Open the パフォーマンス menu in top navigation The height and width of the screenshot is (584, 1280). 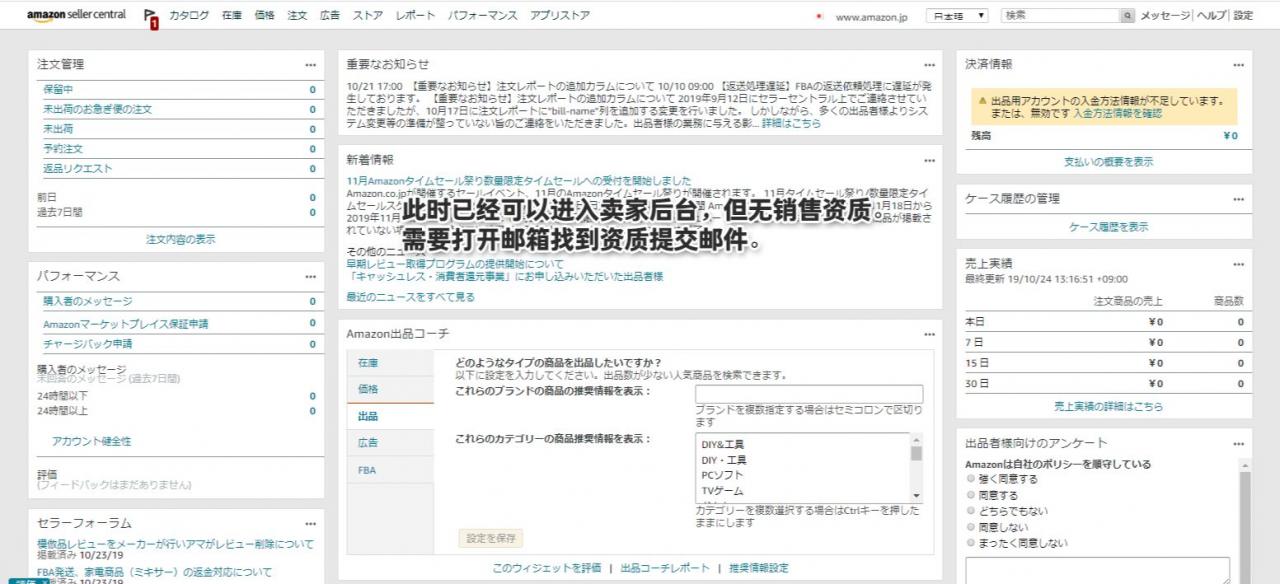tap(483, 16)
